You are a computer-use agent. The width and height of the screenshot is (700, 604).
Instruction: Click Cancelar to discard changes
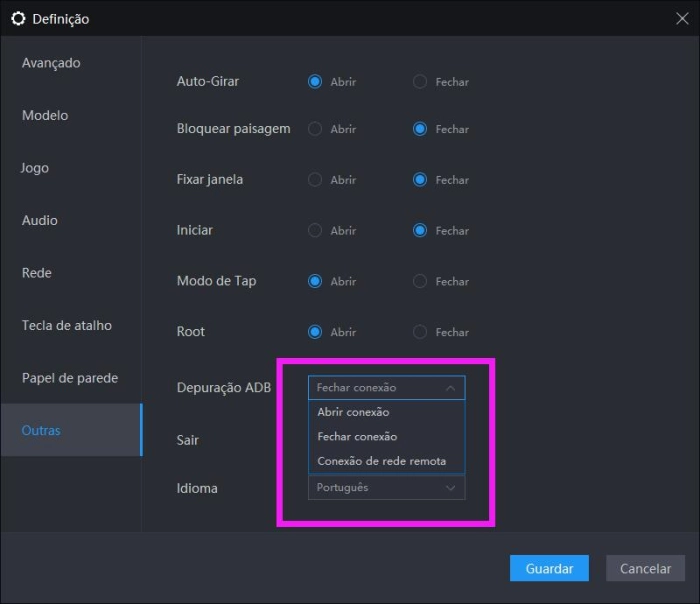(x=645, y=568)
